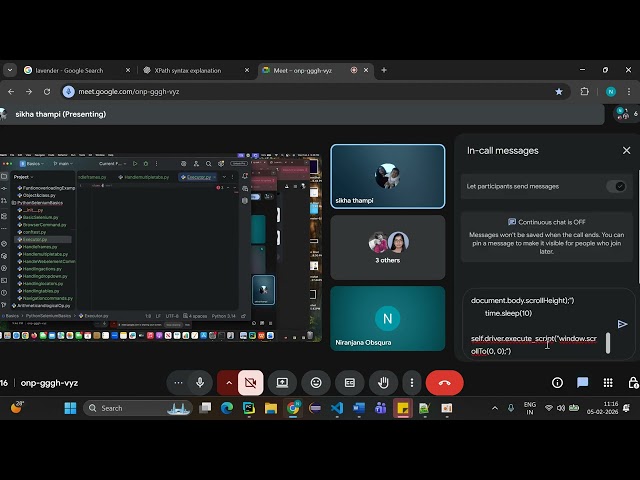Select the '3 others' participant tile
This screenshot has height=480, width=640.
tap(387, 247)
